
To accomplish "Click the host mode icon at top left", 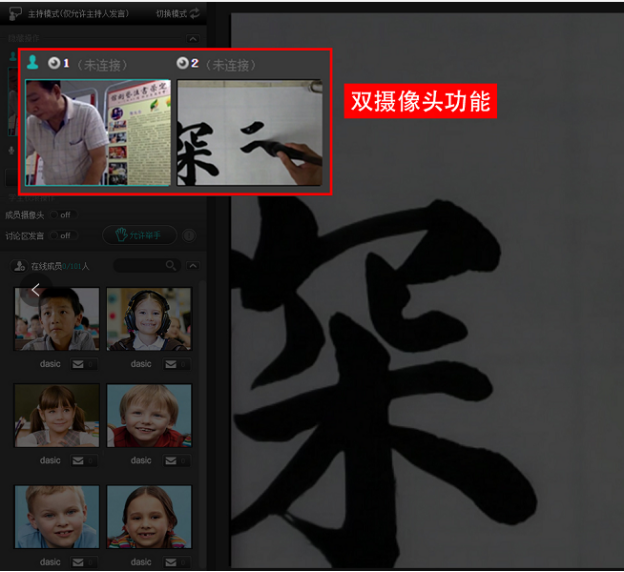I will tap(15, 13).
